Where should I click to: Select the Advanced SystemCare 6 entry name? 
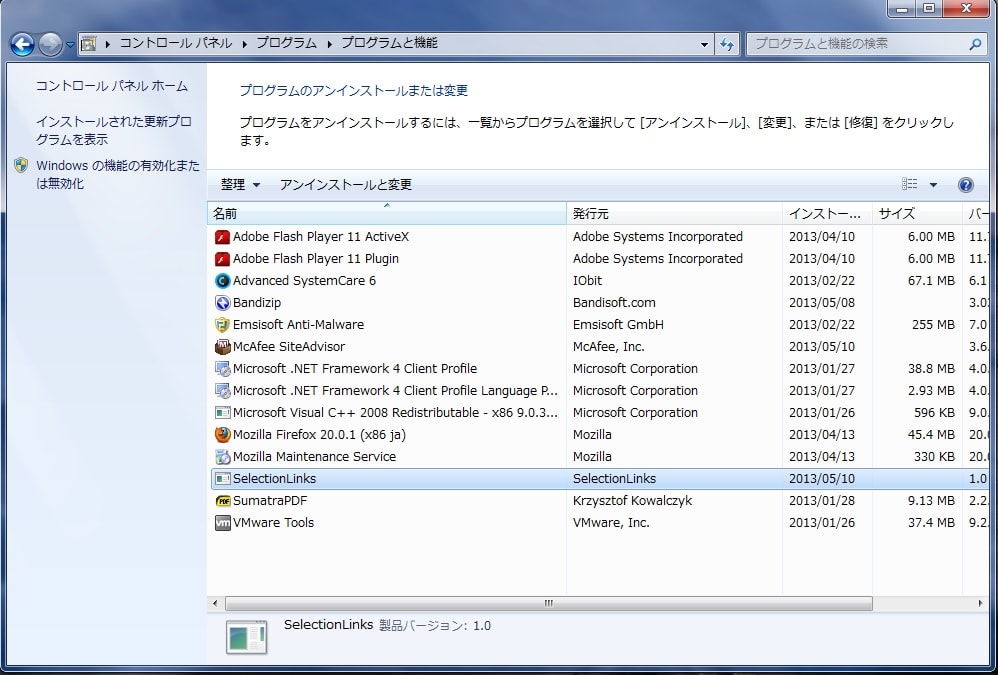(x=304, y=281)
